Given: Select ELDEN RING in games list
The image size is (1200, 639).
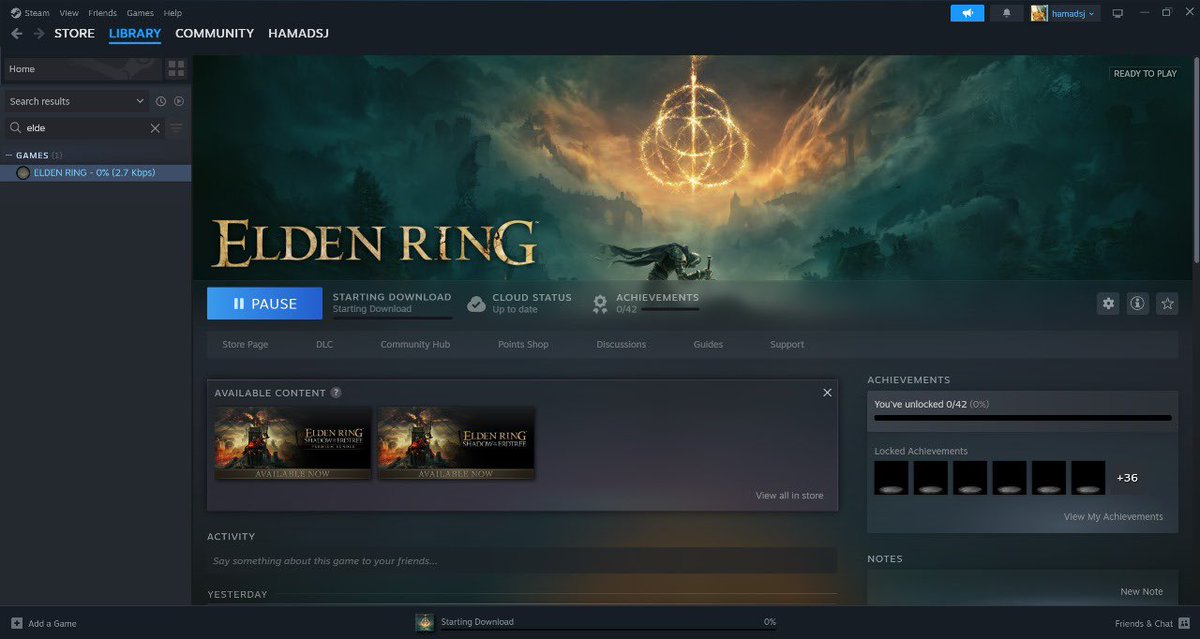Looking at the screenshot, I should point(95,173).
